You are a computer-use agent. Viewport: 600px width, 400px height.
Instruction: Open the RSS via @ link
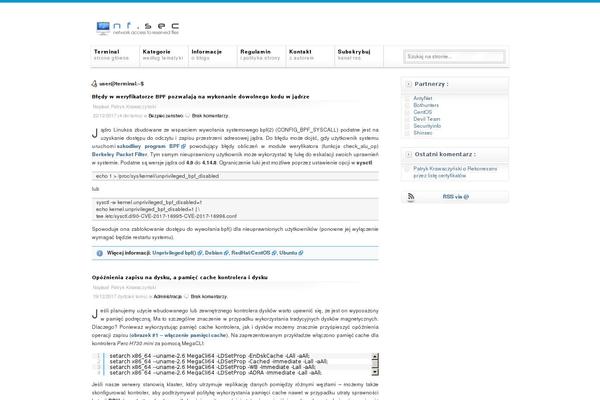tap(455, 197)
